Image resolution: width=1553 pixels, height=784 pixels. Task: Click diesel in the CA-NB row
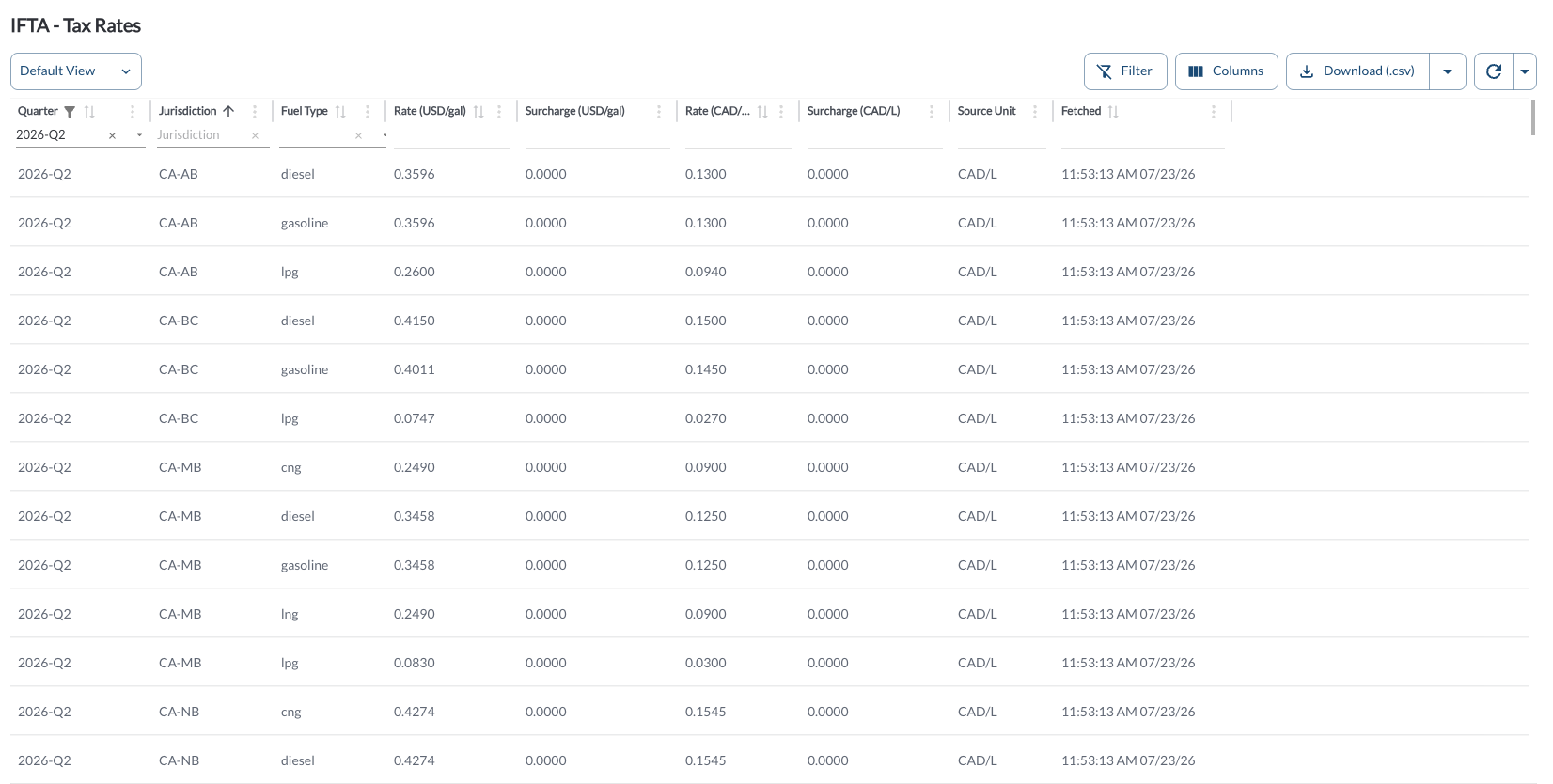(x=298, y=760)
